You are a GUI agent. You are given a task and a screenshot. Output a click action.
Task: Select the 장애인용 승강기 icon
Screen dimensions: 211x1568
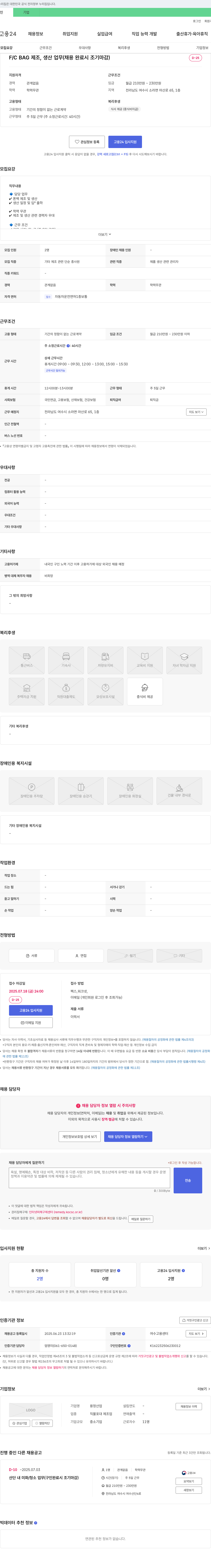click(81, 791)
